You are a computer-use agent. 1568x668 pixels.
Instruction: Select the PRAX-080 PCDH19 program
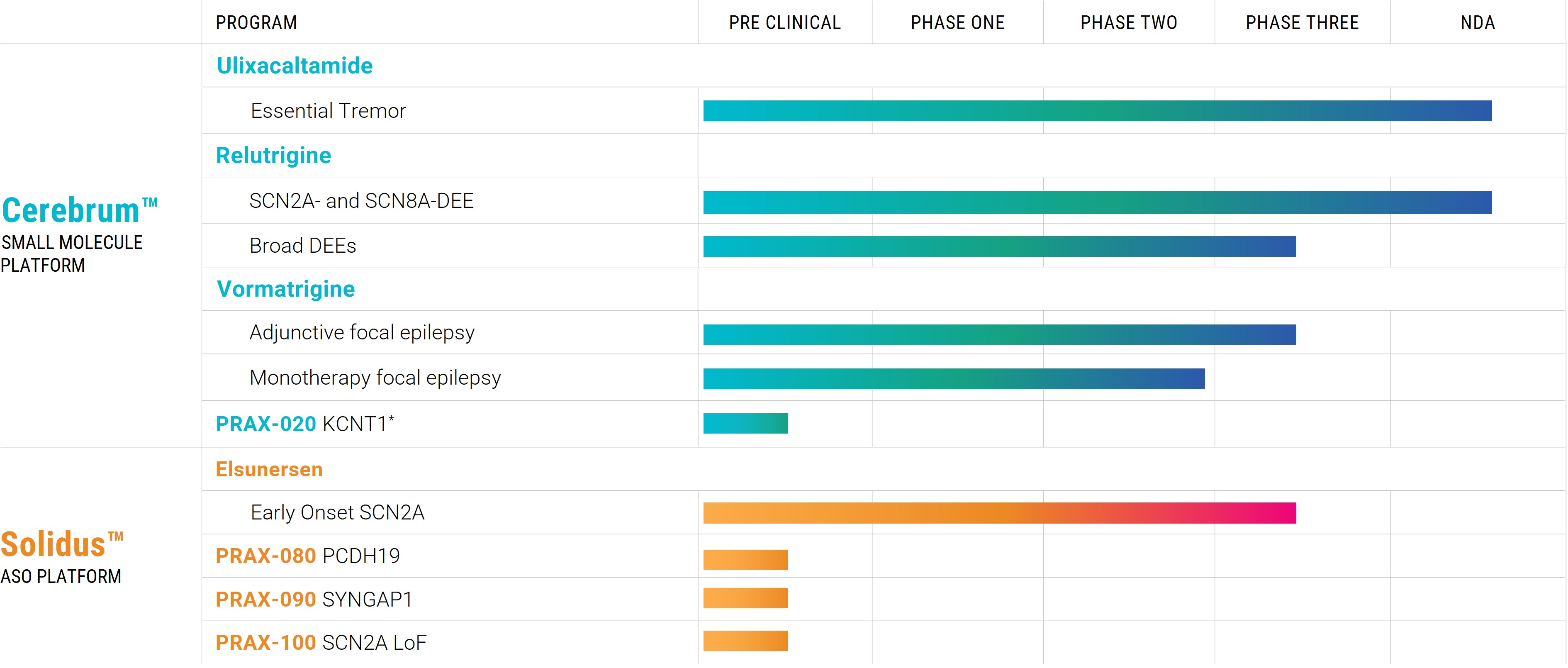307,556
